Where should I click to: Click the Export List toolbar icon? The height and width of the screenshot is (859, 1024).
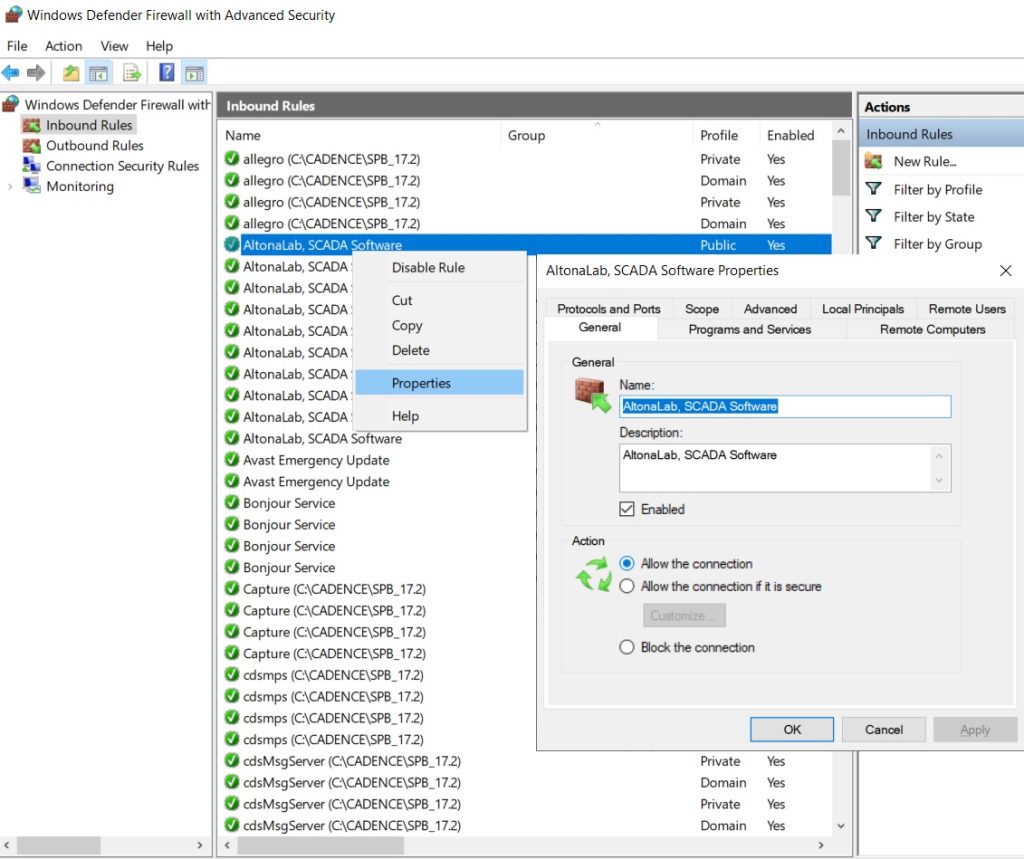132,73
